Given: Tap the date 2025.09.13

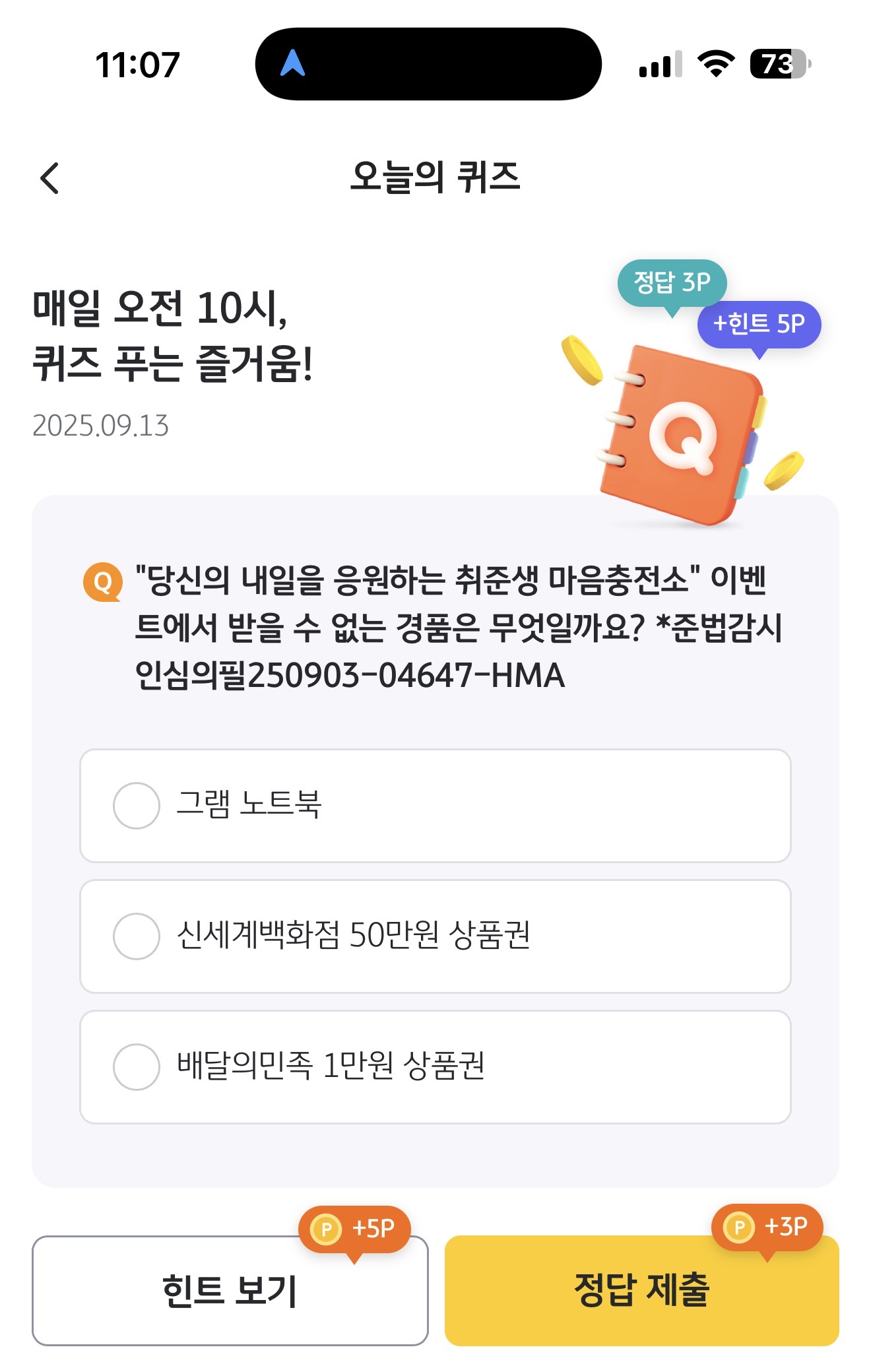Looking at the screenshot, I should point(101,426).
